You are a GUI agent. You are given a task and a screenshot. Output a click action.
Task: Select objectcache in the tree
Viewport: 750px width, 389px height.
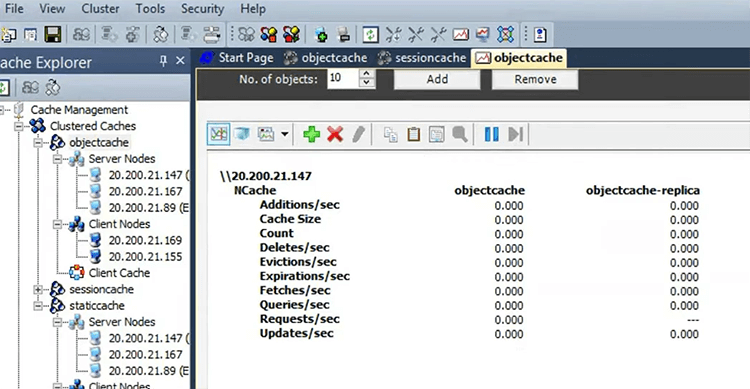[99, 143]
